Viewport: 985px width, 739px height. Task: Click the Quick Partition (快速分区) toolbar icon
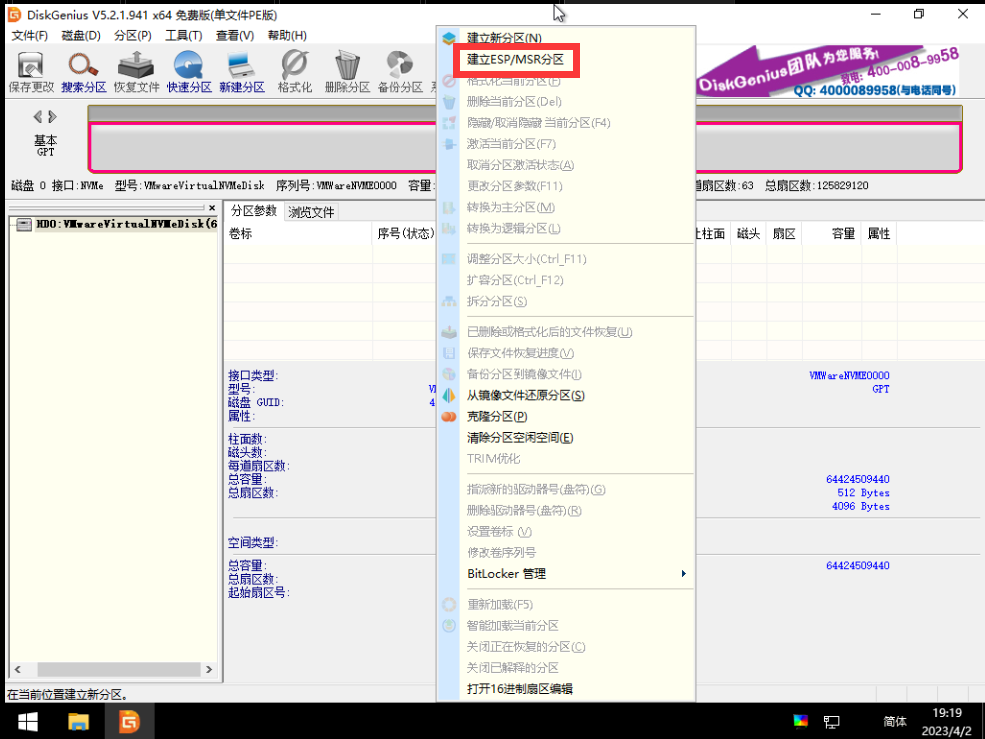[189, 72]
